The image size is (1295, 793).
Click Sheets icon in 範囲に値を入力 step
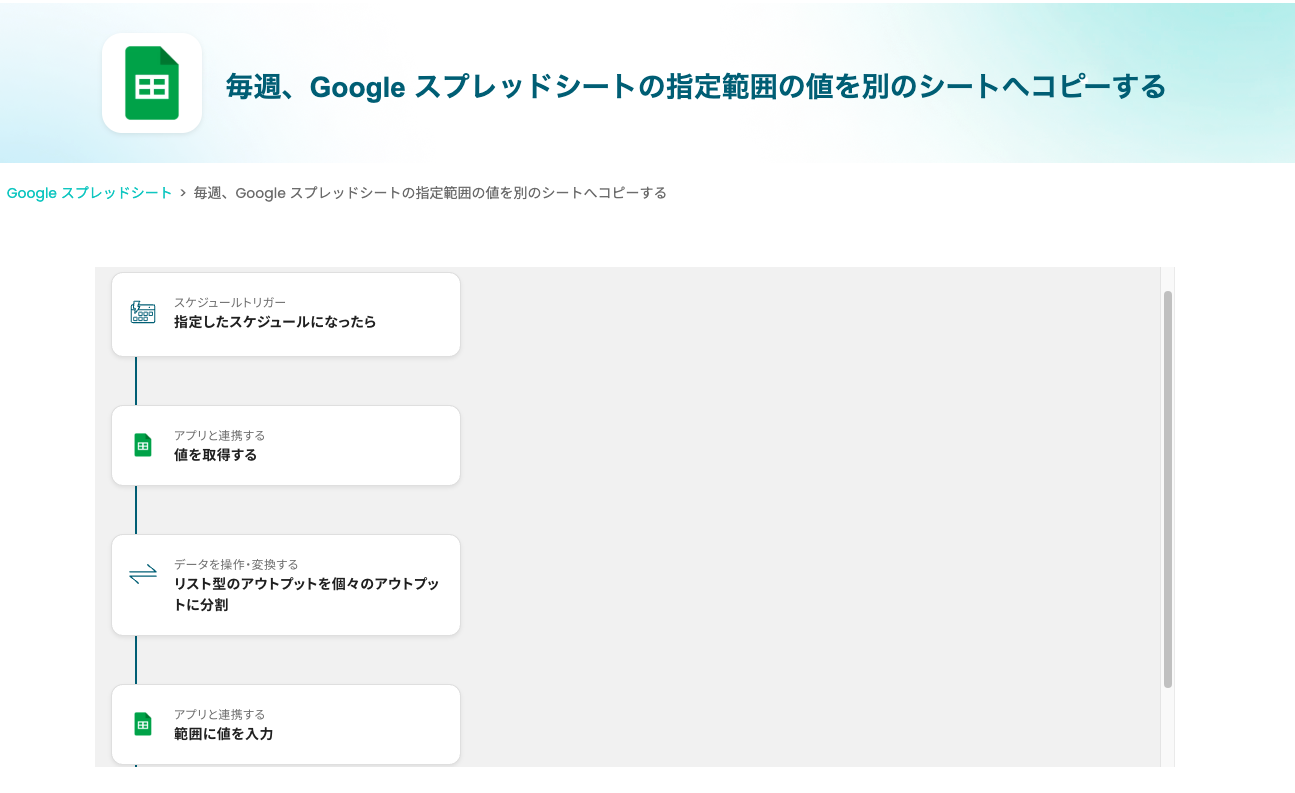coord(143,724)
